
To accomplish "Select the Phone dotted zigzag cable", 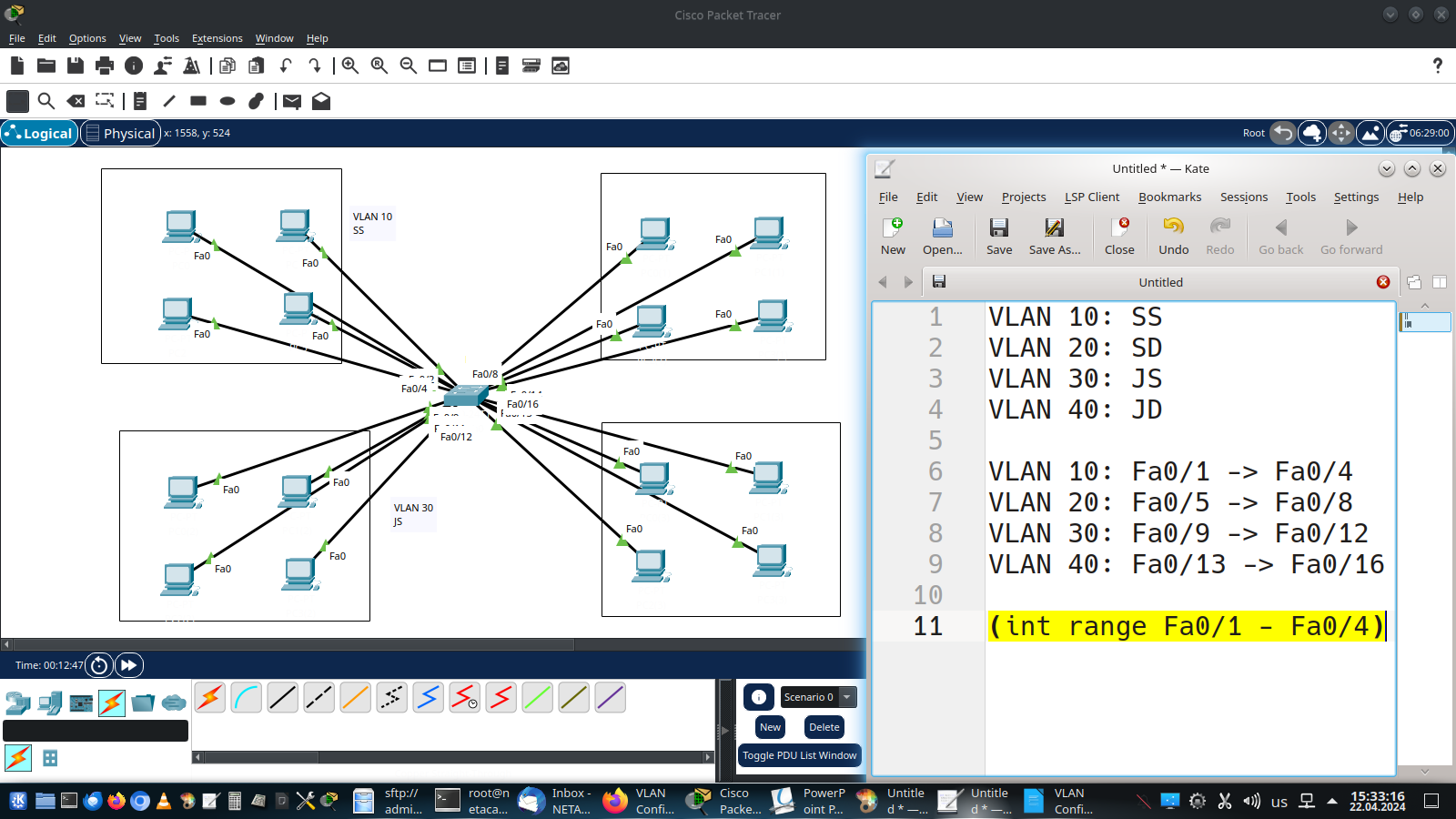I will pyautogui.click(x=392, y=698).
